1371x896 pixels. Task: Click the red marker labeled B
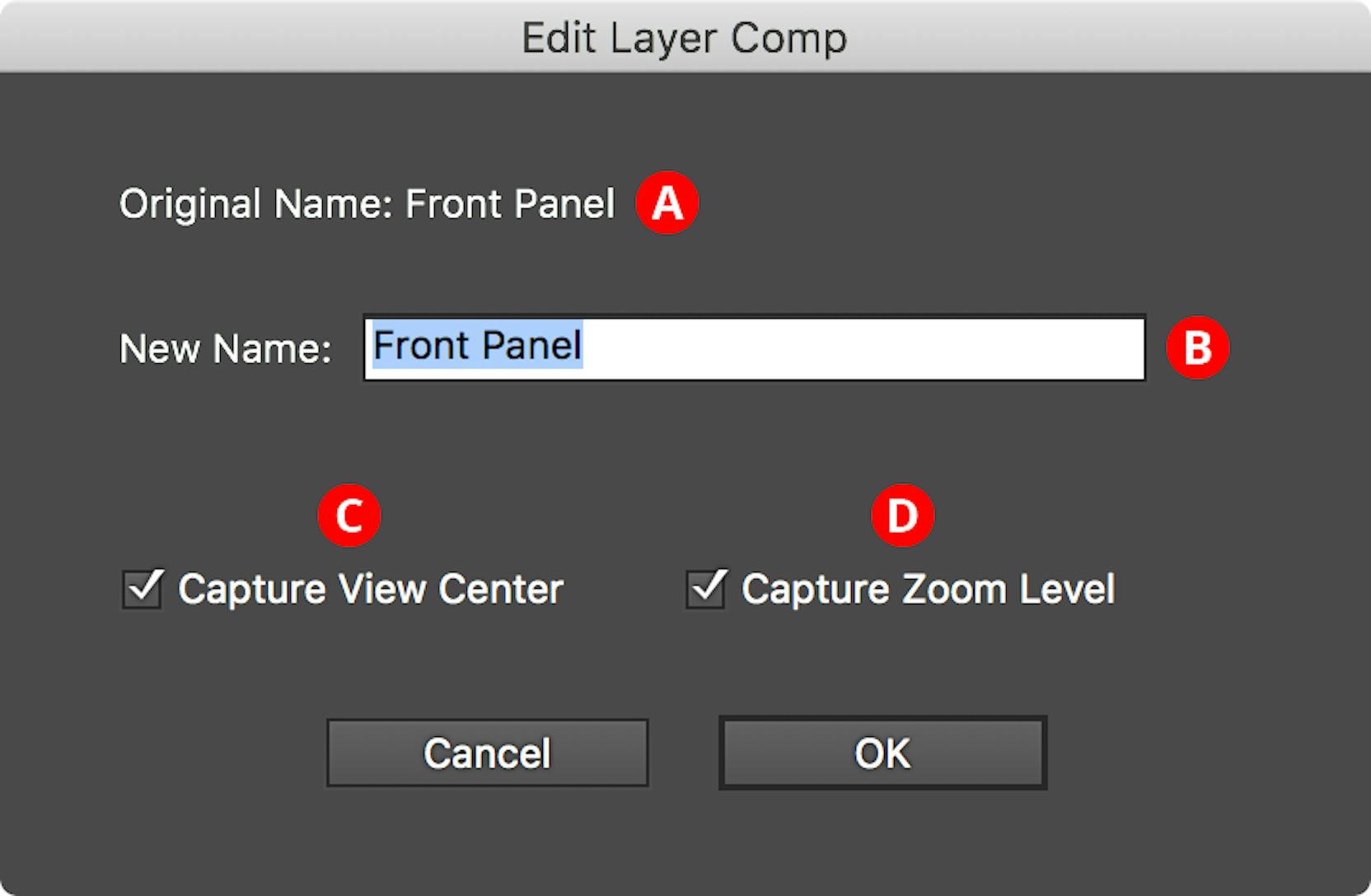click(1200, 347)
